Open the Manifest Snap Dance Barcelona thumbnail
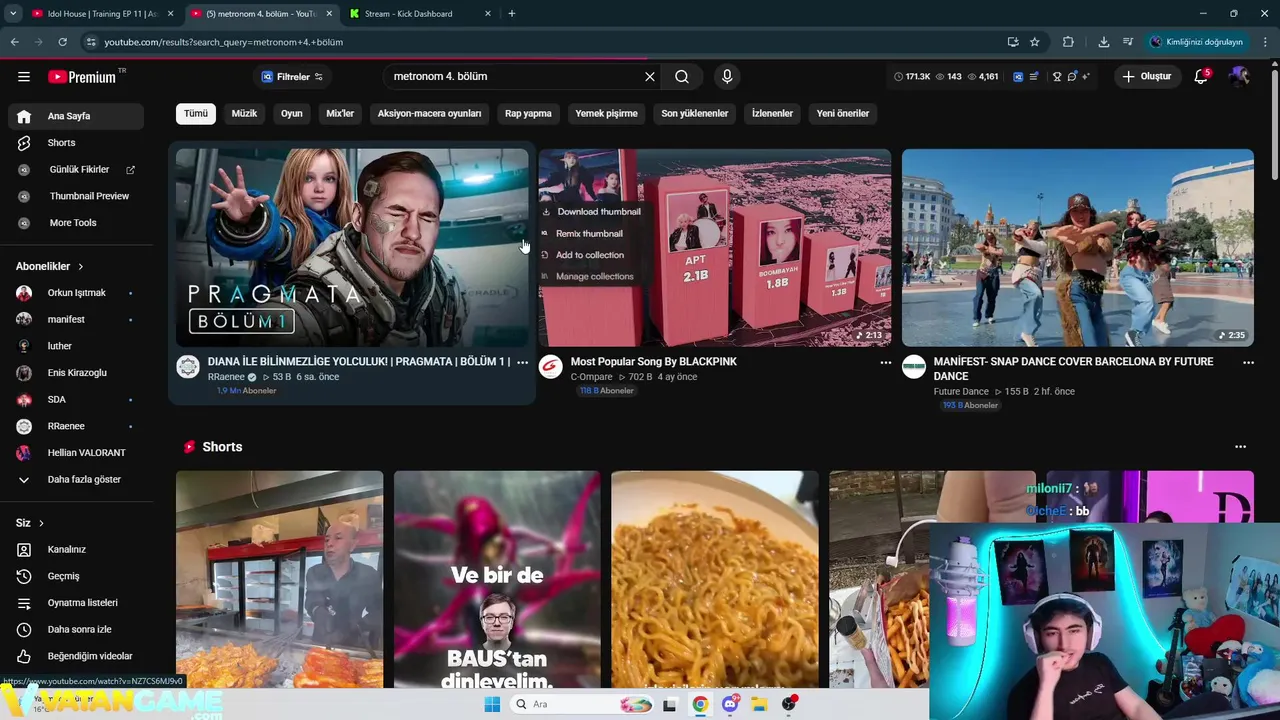 (1078, 248)
